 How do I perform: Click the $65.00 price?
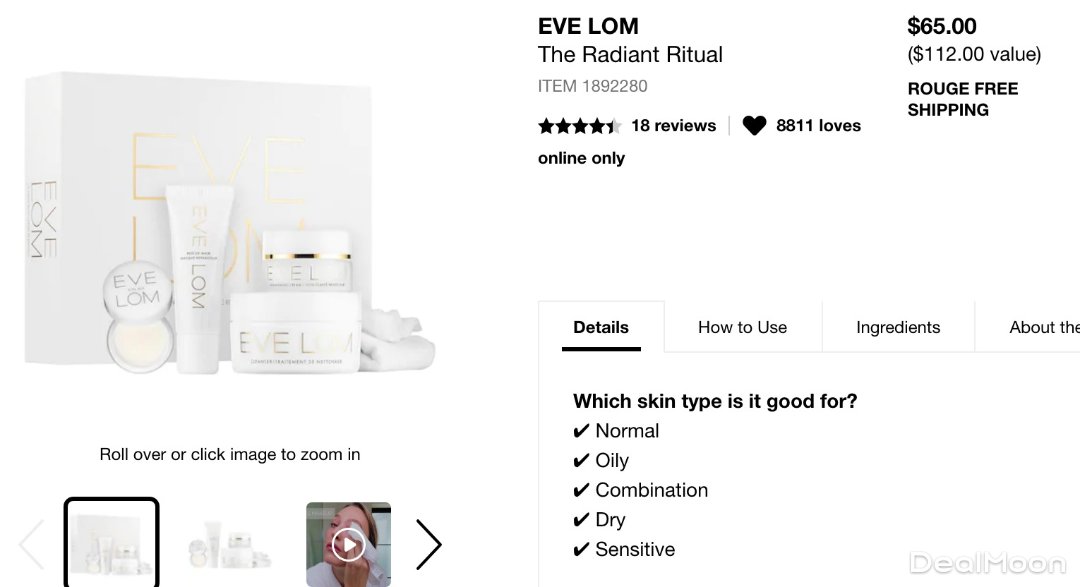click(941, 26)
